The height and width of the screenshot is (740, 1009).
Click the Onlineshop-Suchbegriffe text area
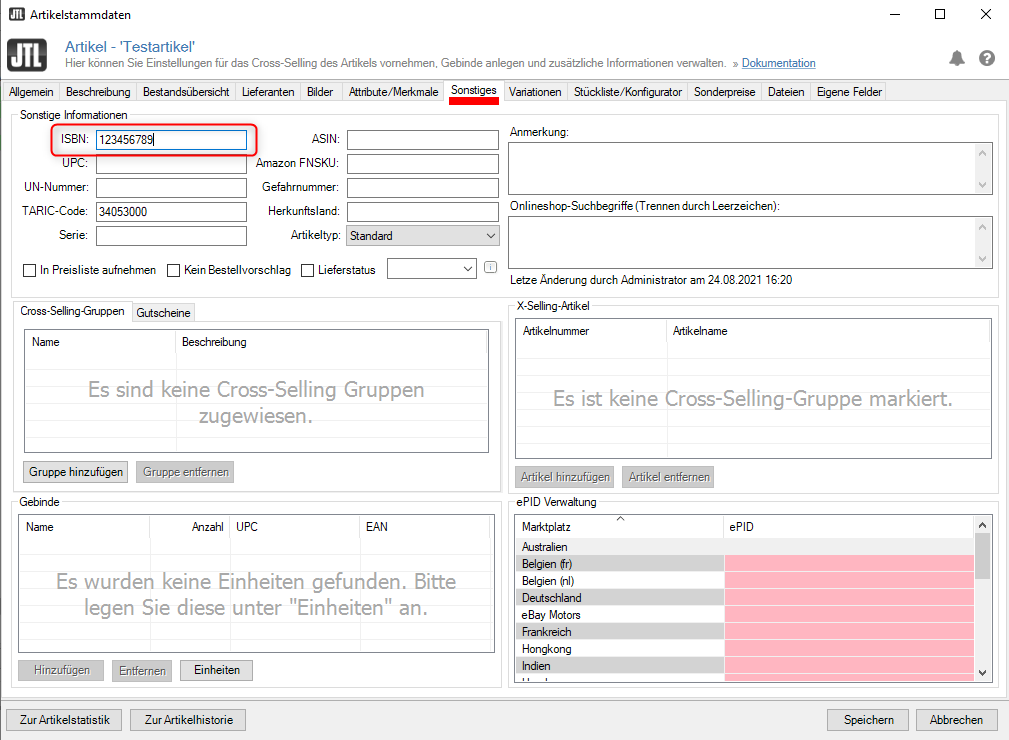point(741,242)
